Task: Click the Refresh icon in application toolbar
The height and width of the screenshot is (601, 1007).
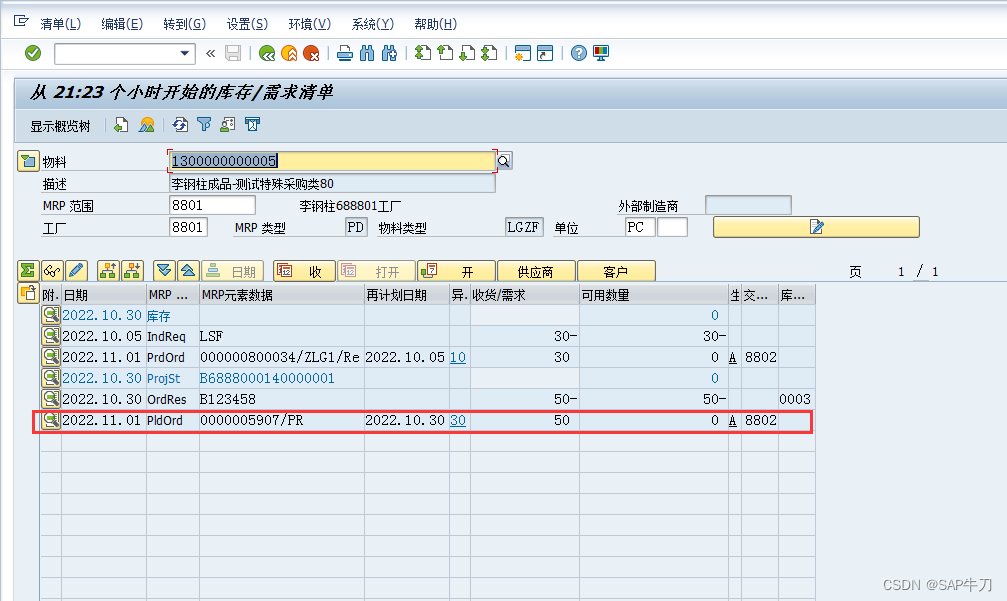Action: [180, 125]
